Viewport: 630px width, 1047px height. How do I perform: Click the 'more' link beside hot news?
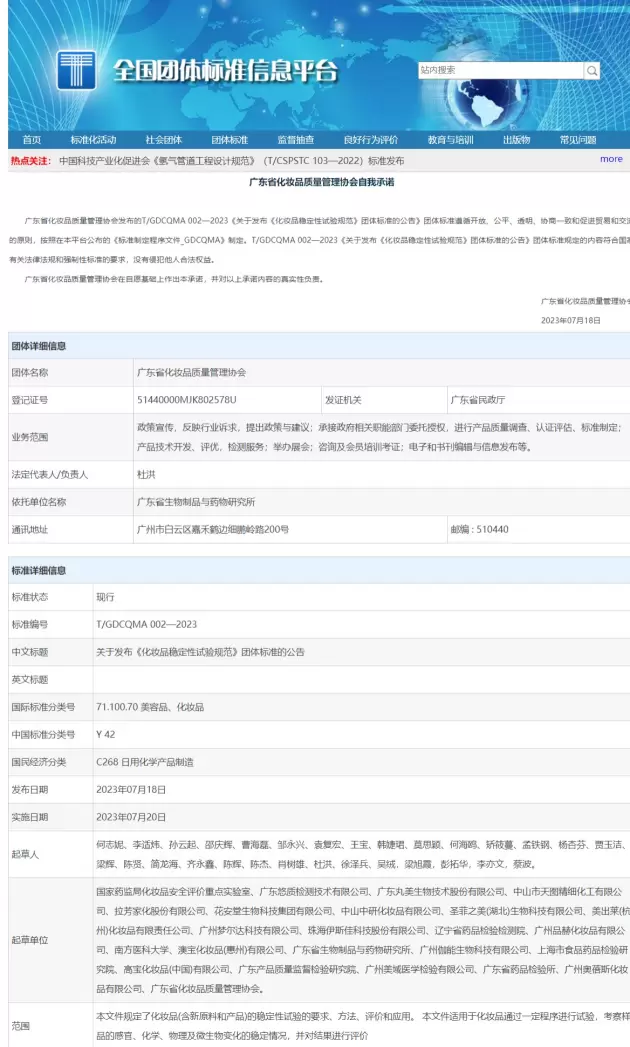coord(611,159)
